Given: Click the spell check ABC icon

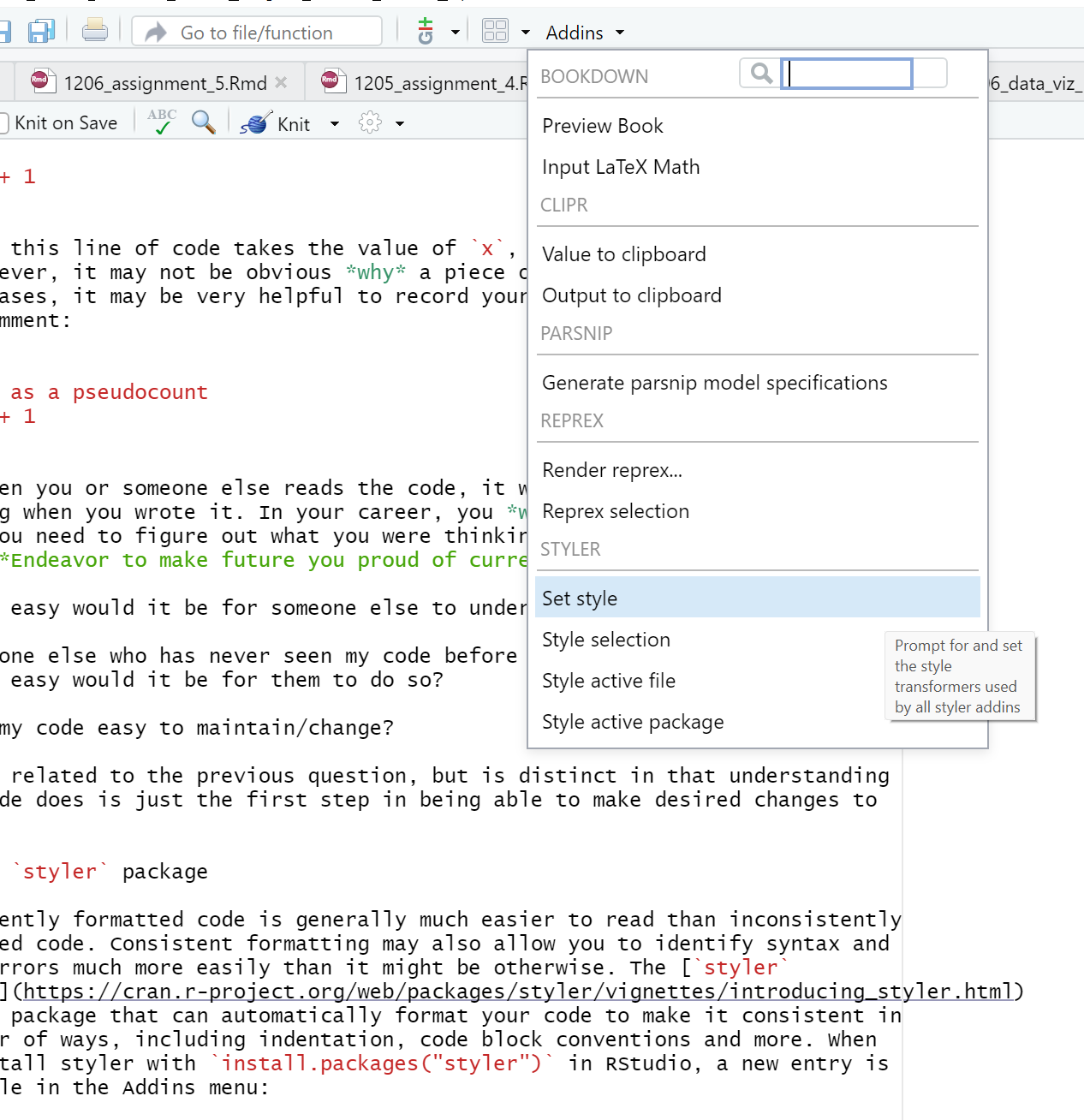Looking at the screenshot, I should point(161,122).
